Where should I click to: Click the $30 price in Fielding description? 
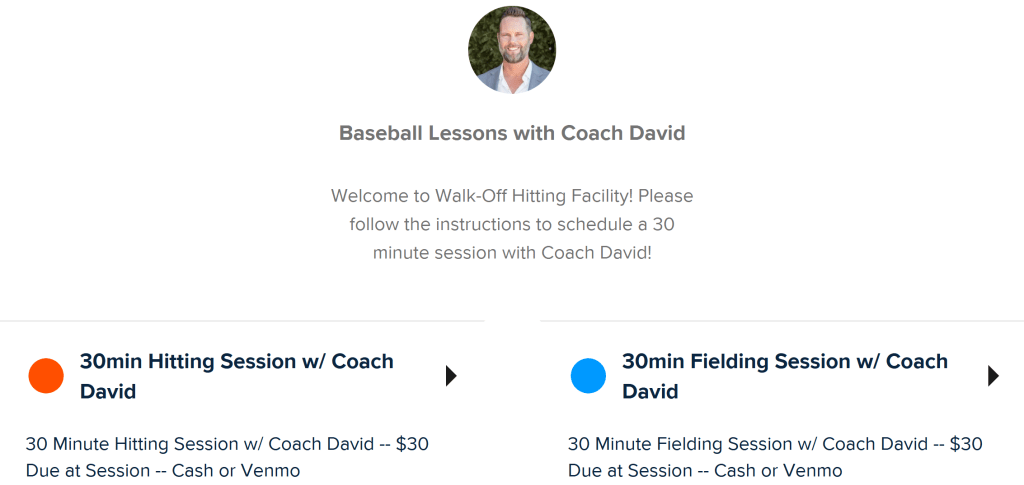click(965, 443)
